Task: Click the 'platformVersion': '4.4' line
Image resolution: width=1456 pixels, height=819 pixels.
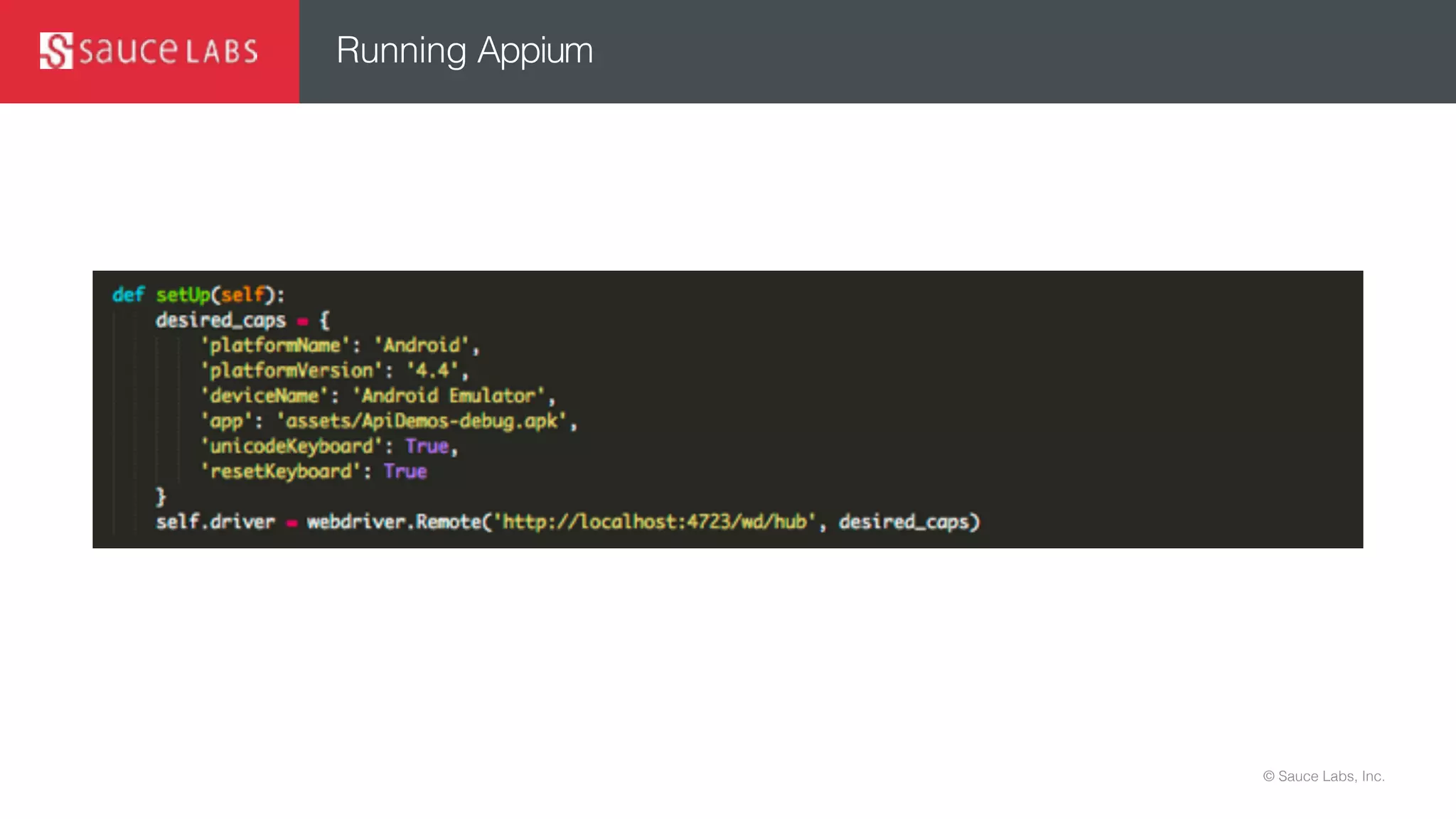Action: click(x=334, y=370)
